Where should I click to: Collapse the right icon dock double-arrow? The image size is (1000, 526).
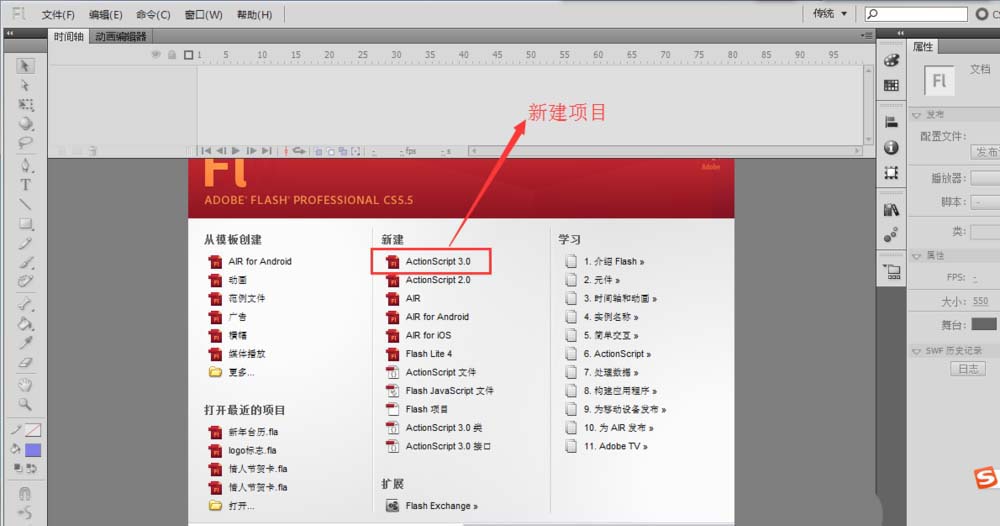click(900, 33)
